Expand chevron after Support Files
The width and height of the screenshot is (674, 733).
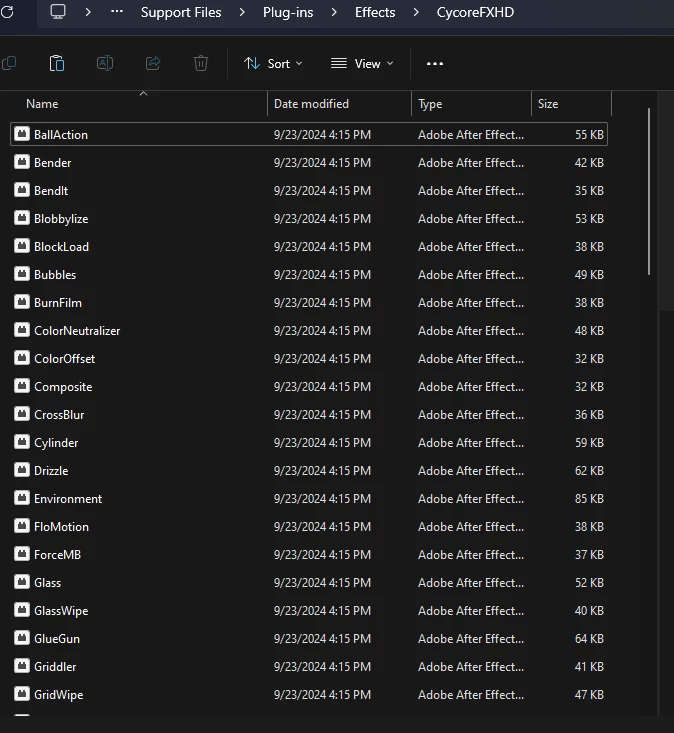click(x=242, y=12)
